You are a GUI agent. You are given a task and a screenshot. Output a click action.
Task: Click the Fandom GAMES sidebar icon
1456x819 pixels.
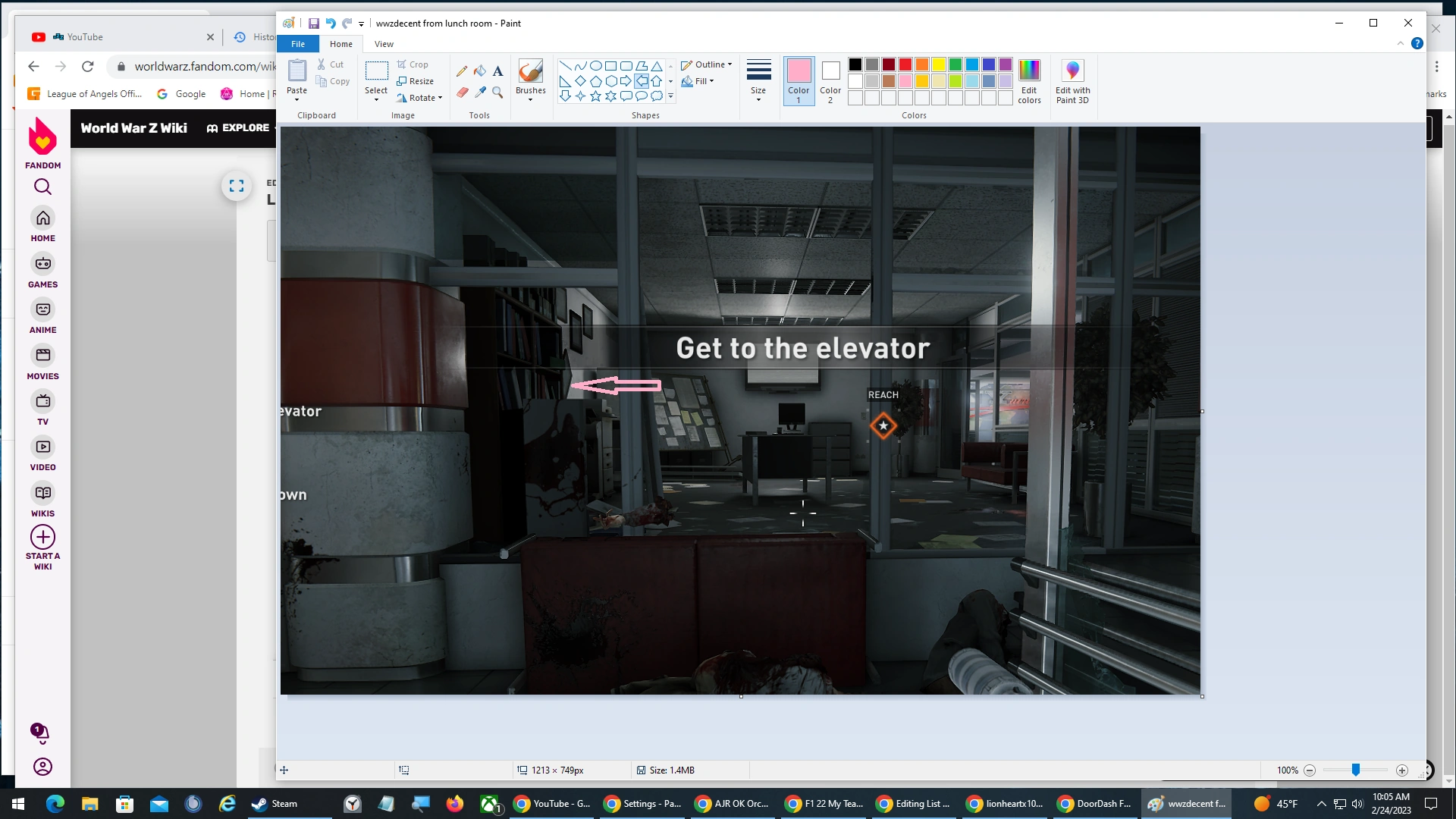(x=42, y=271)
